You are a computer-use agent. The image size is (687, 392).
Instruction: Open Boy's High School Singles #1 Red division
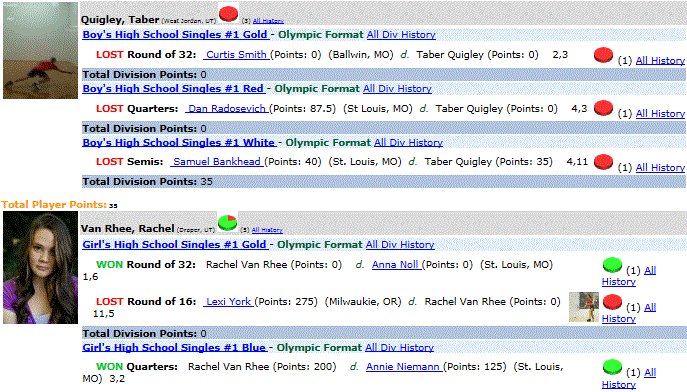click(174, 88)
